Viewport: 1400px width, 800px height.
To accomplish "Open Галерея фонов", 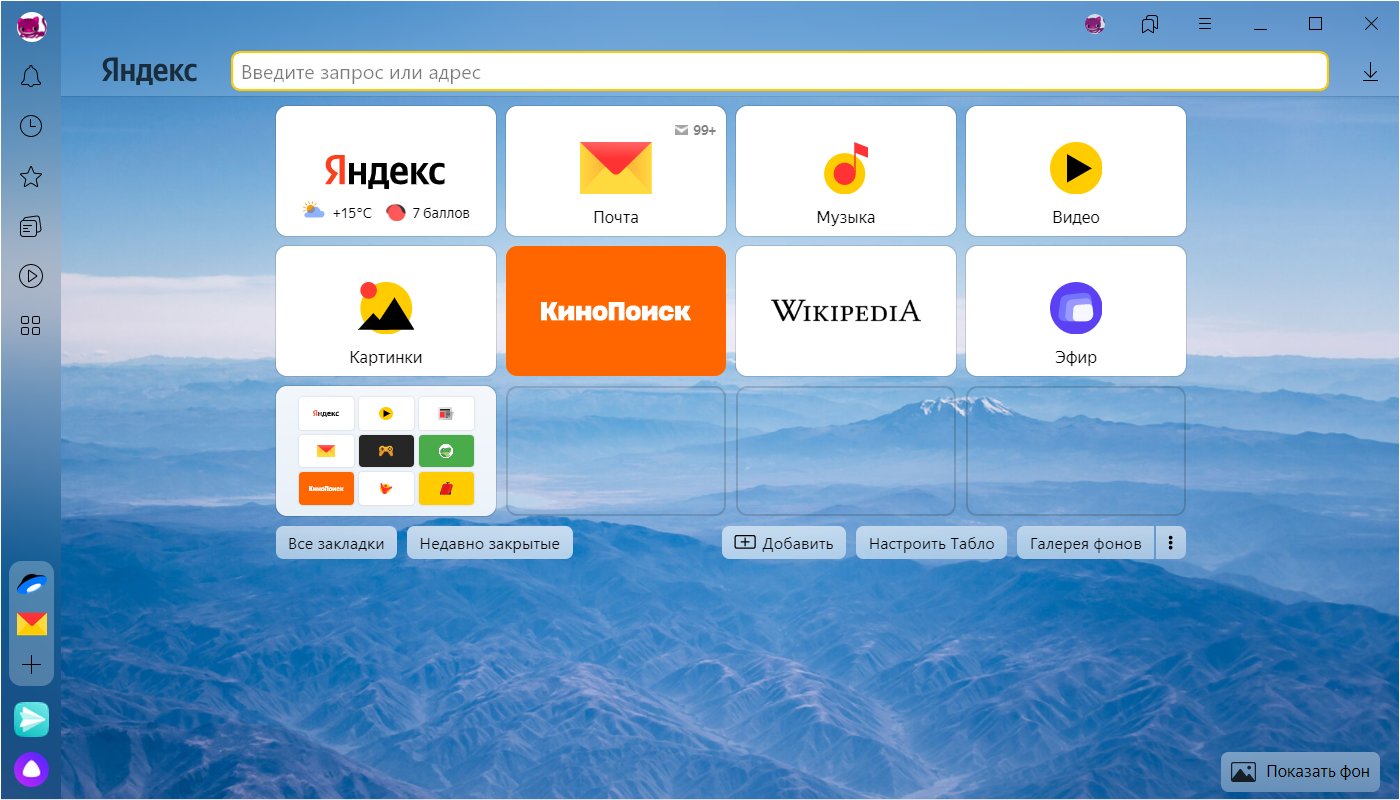I will (x=1086, y=543).
